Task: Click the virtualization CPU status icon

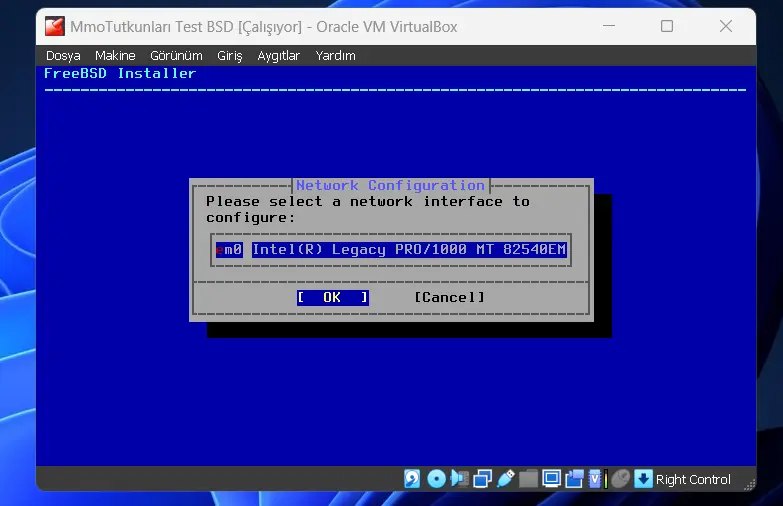Action: [x=597, y=479]
